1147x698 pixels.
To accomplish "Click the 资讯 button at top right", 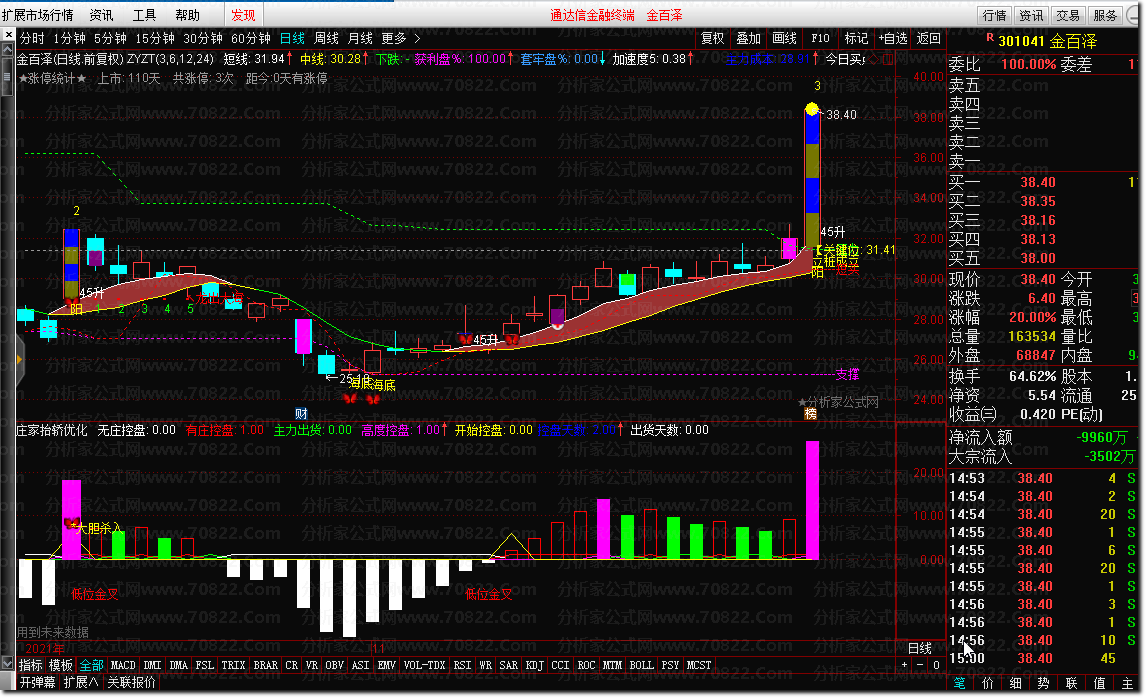I will (x=1031, y=15).
